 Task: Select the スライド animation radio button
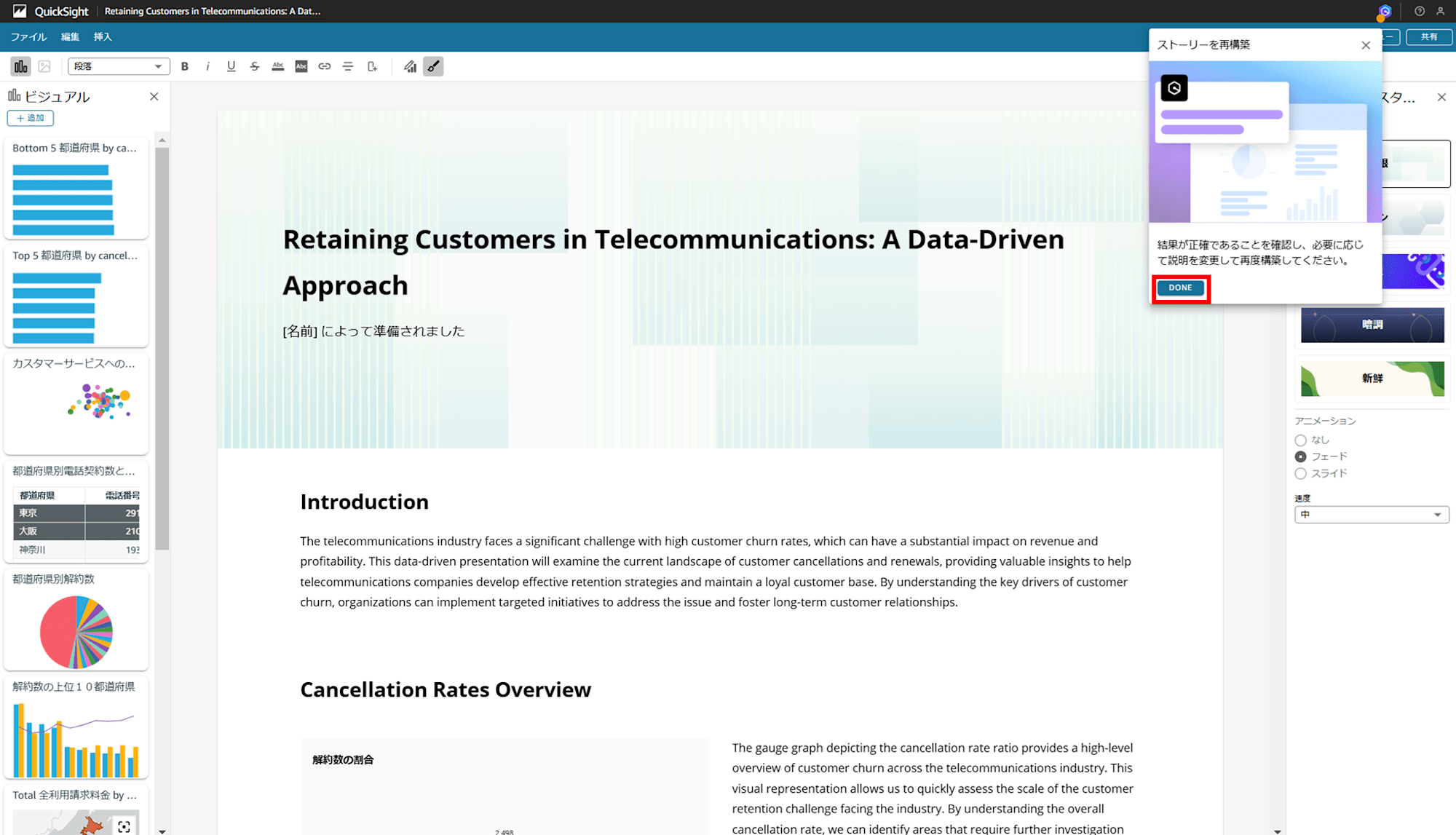coord(1300,473)
